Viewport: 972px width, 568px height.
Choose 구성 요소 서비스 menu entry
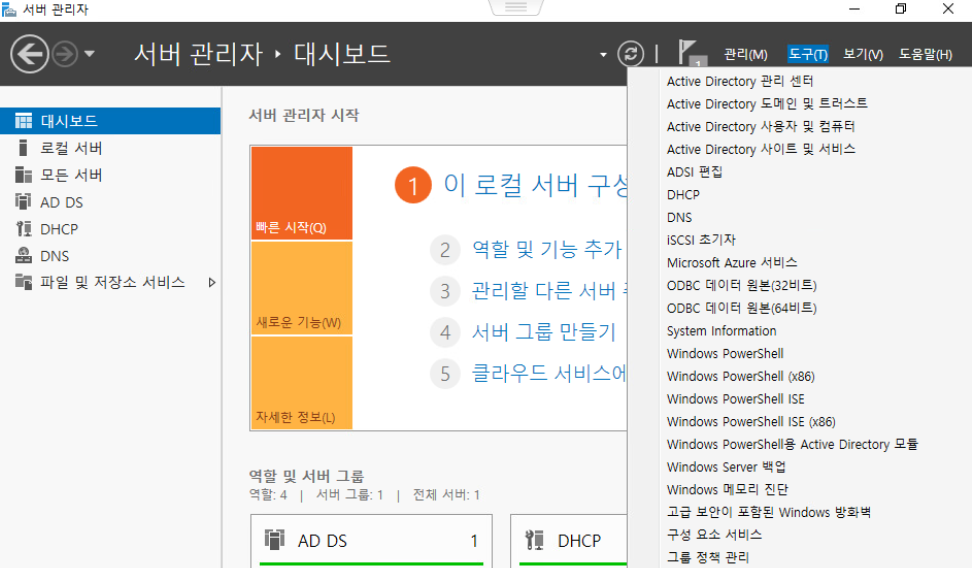click(714, 535)
